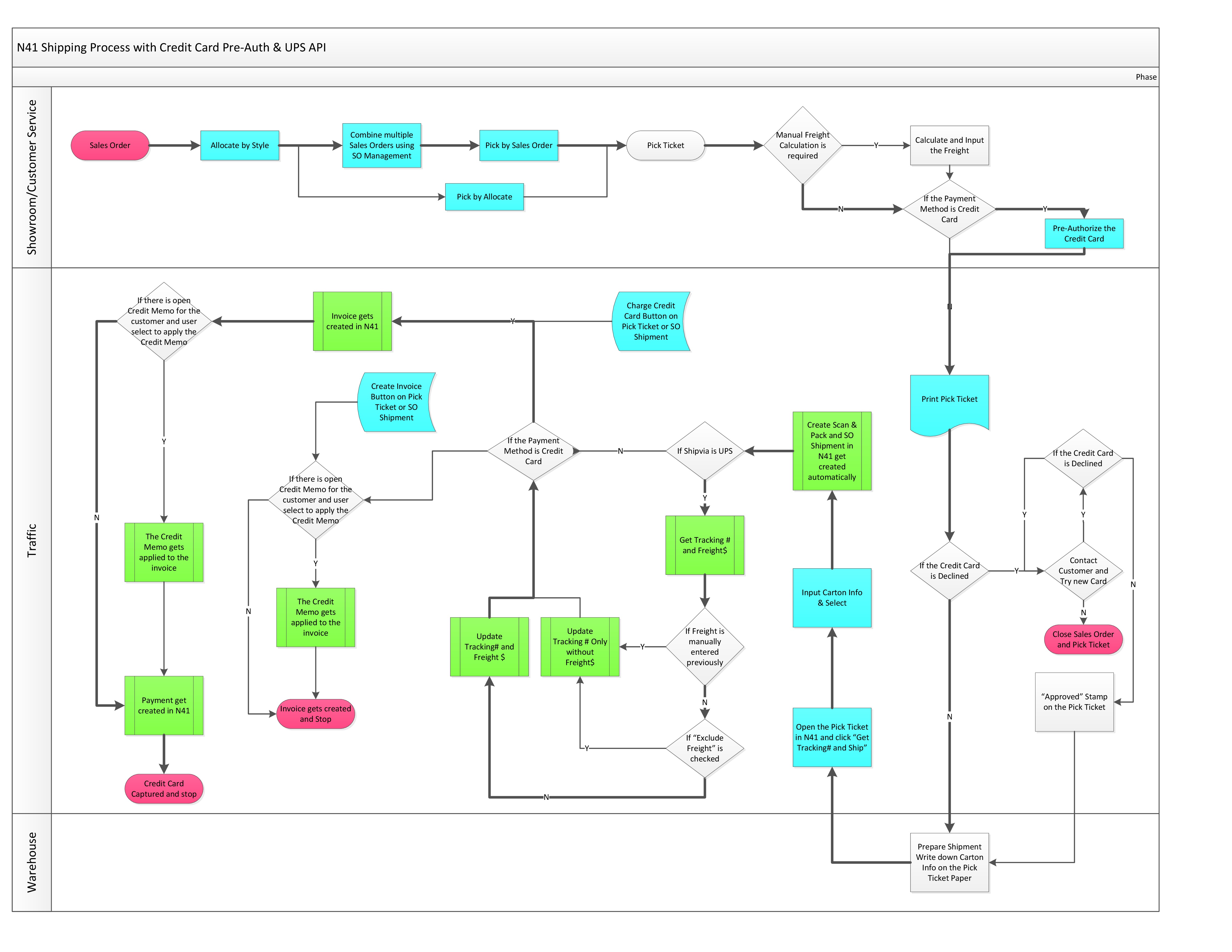The width and height of the screenshot is (1232, 952).
Task: Click the Pick Ticket rounded shape
Action: pyautogui.click(x=666, y=145)
